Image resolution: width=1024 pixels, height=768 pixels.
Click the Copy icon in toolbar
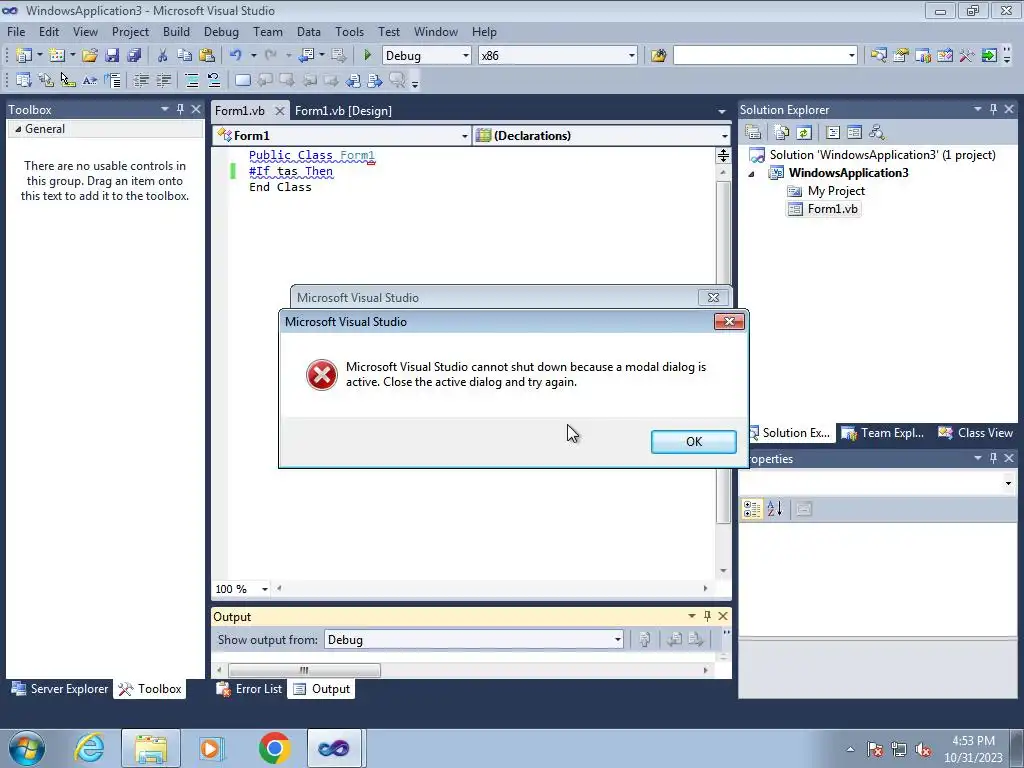(x=185, y=56)
